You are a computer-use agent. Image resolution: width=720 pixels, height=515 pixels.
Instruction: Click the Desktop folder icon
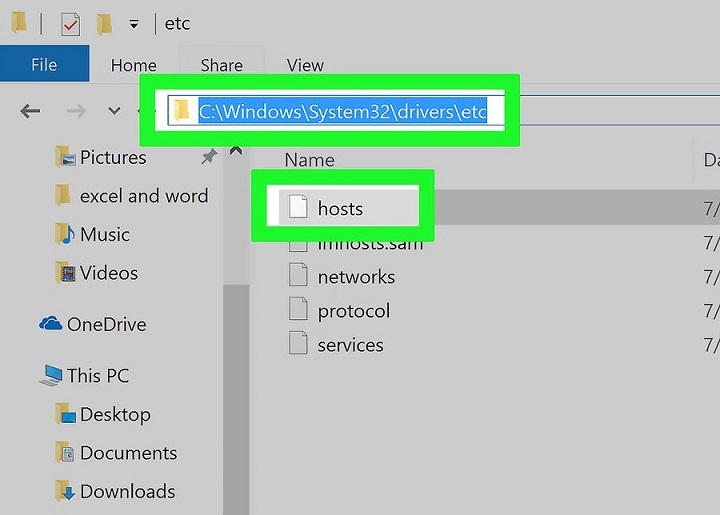tap(65, 414)
